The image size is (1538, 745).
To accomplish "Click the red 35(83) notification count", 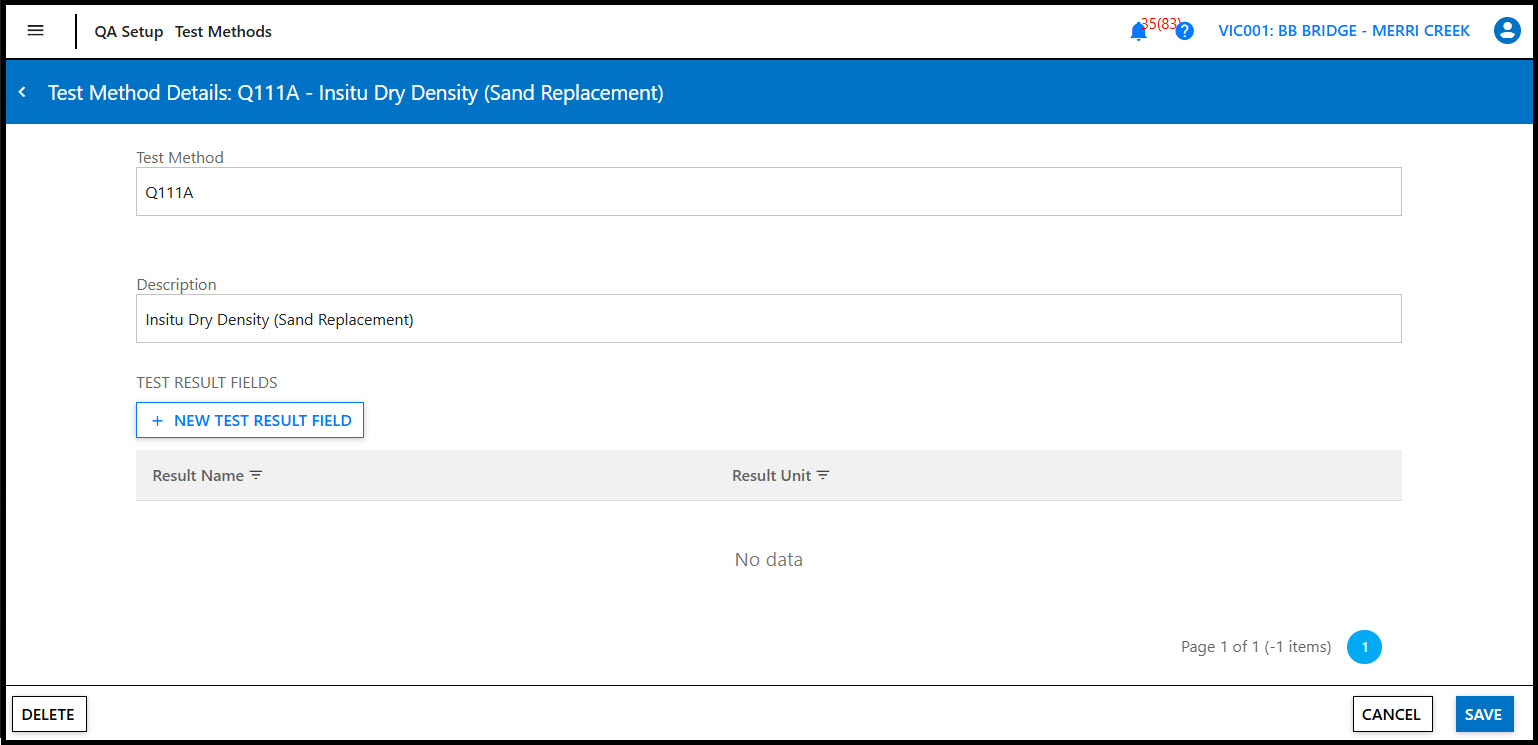I will point(1161,23).
